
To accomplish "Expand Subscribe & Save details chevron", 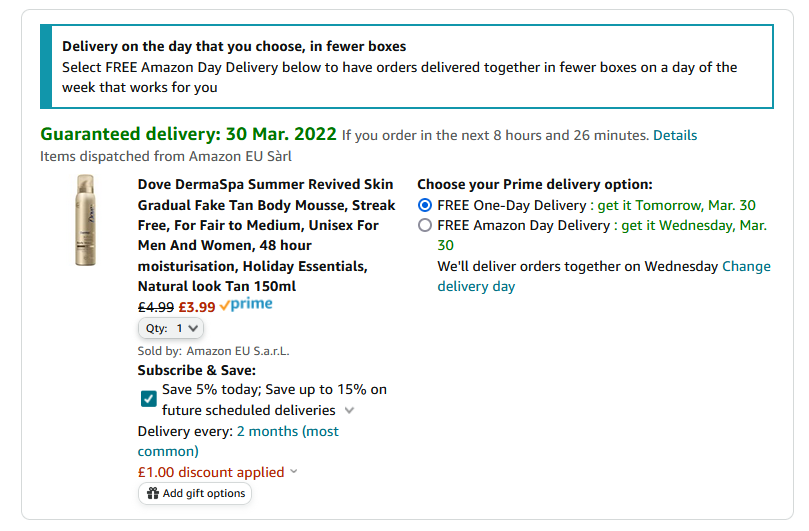I will 349,411.
